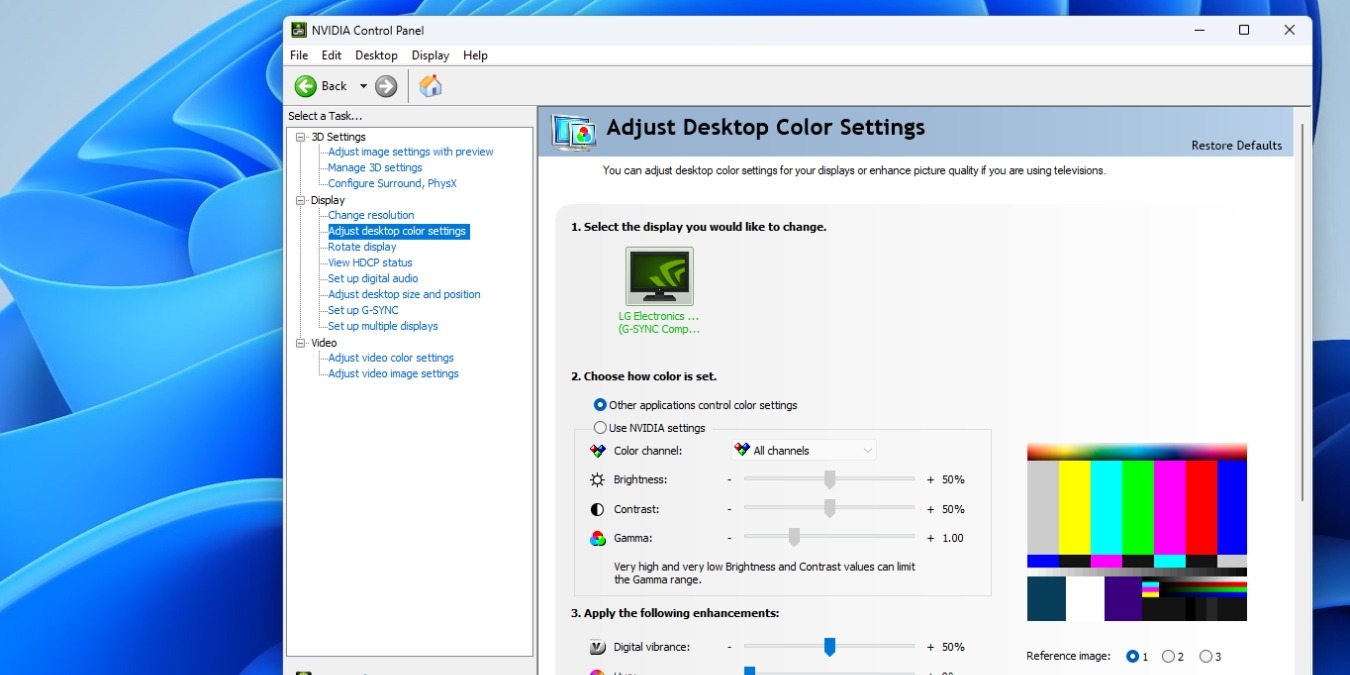Open the All channels dropdown
This screenshot has height=675, width=1350.
point(865,450)
